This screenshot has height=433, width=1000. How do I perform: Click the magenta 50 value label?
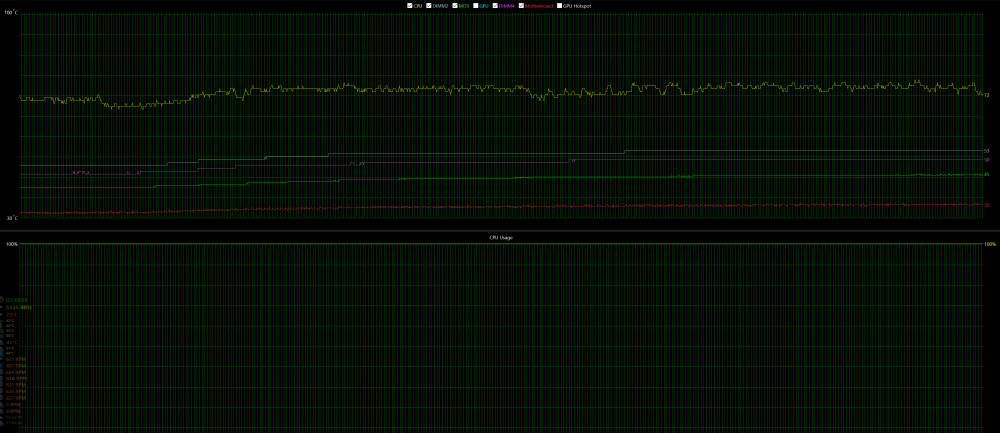pyautogui.click(x=986, y=160)
